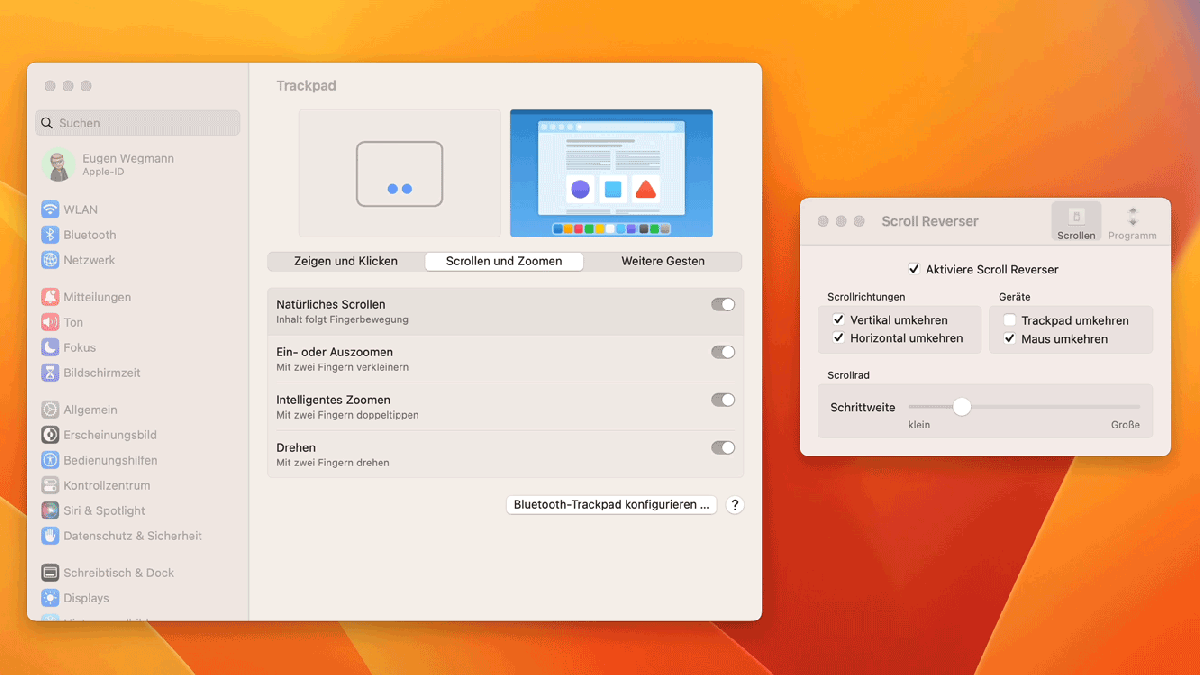Select Datenschutz & Sicherheit hand icon
The image size is (1200, 675).
[x=50, y=536]
